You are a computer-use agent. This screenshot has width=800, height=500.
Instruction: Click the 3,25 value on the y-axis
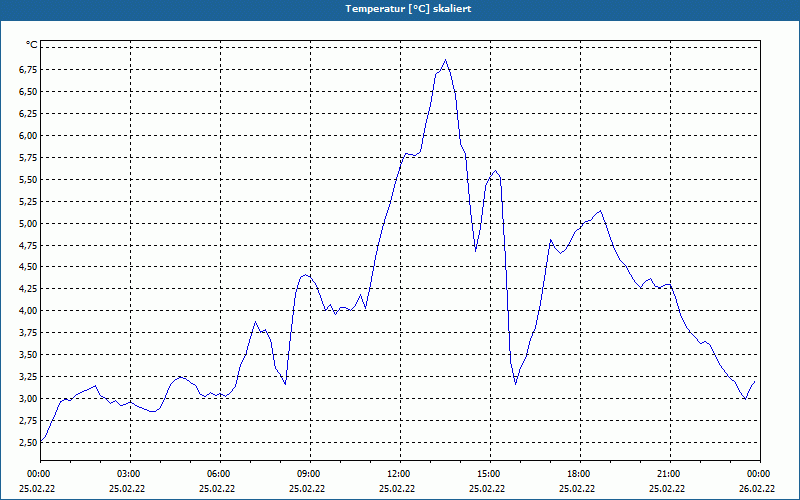pos(28,376)
